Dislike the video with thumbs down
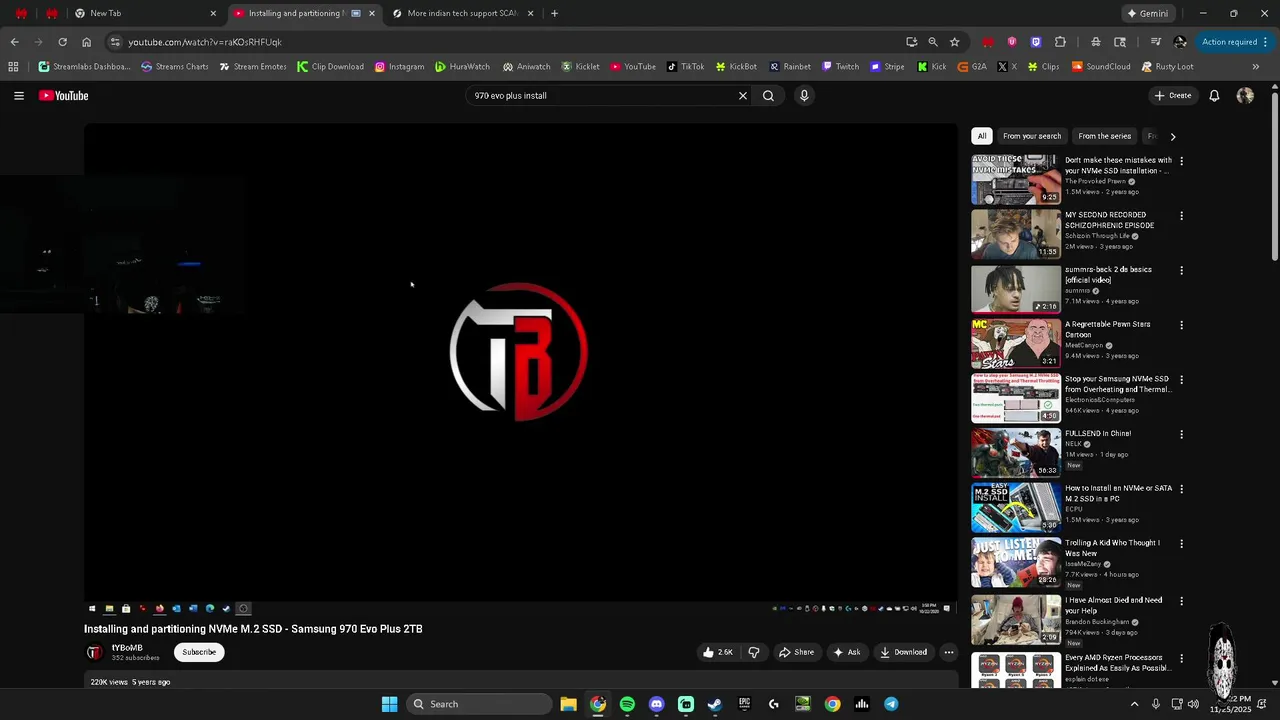 coord(754,652)
